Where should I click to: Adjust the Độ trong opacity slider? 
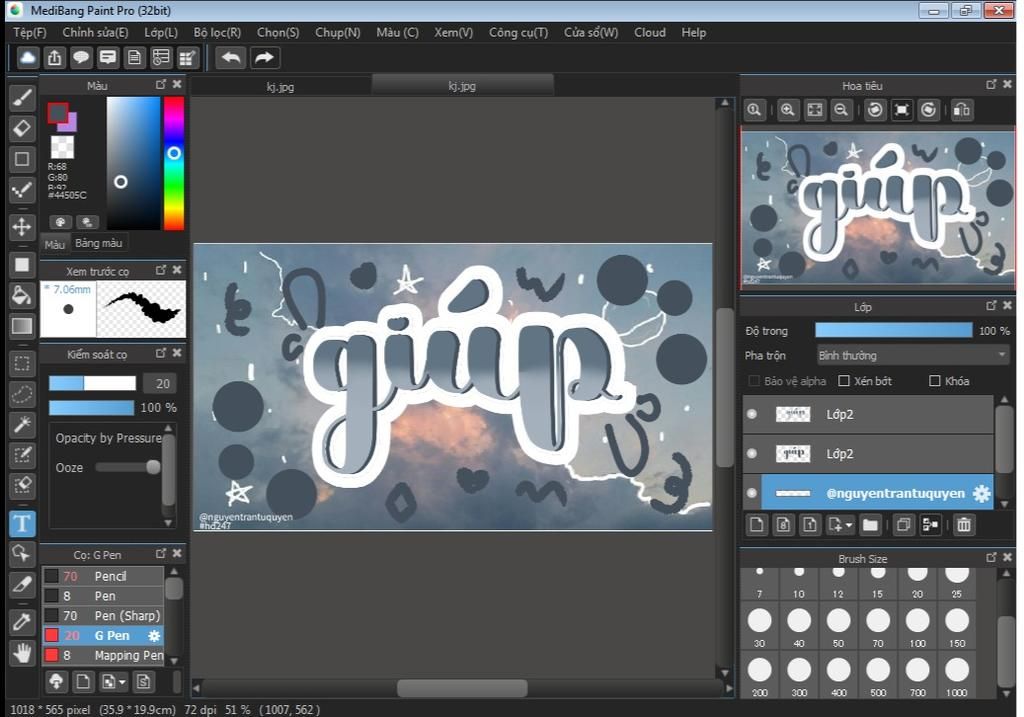pyautogui.click(x=893, y=330)
